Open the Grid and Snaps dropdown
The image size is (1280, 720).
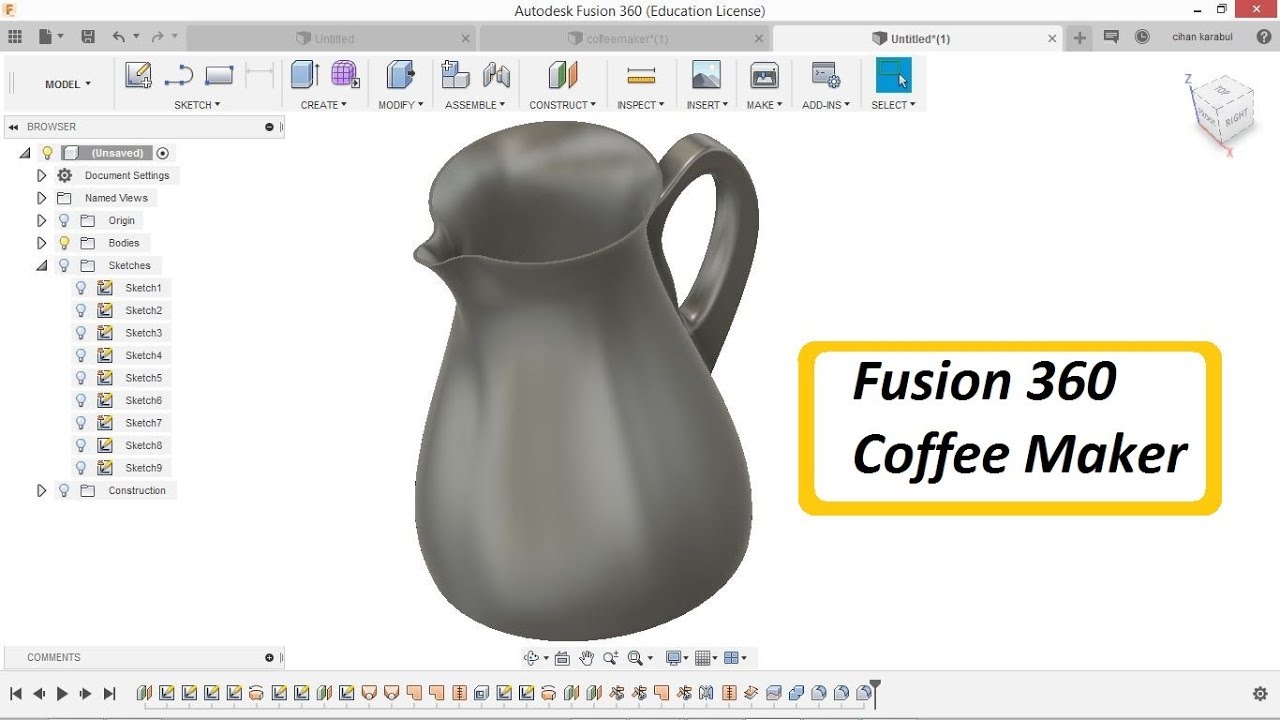click(x=707, y=658)
